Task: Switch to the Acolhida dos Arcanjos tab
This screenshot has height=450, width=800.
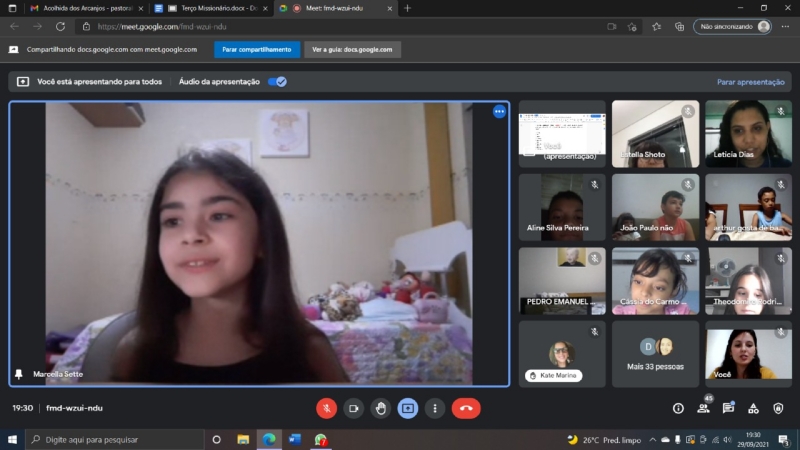Action: point(86,8)
